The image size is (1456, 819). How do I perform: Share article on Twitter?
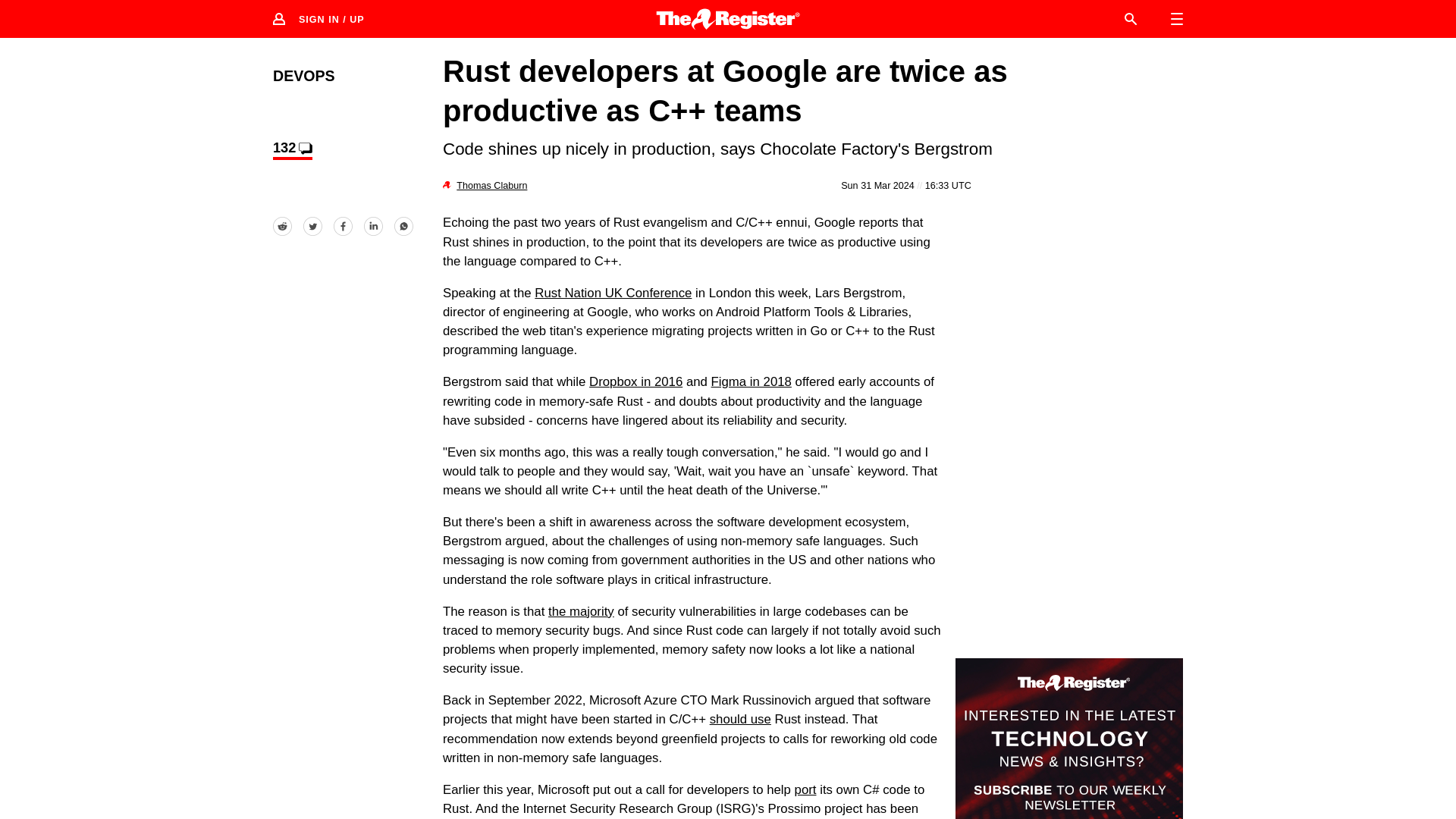click(x=312, y=227)
